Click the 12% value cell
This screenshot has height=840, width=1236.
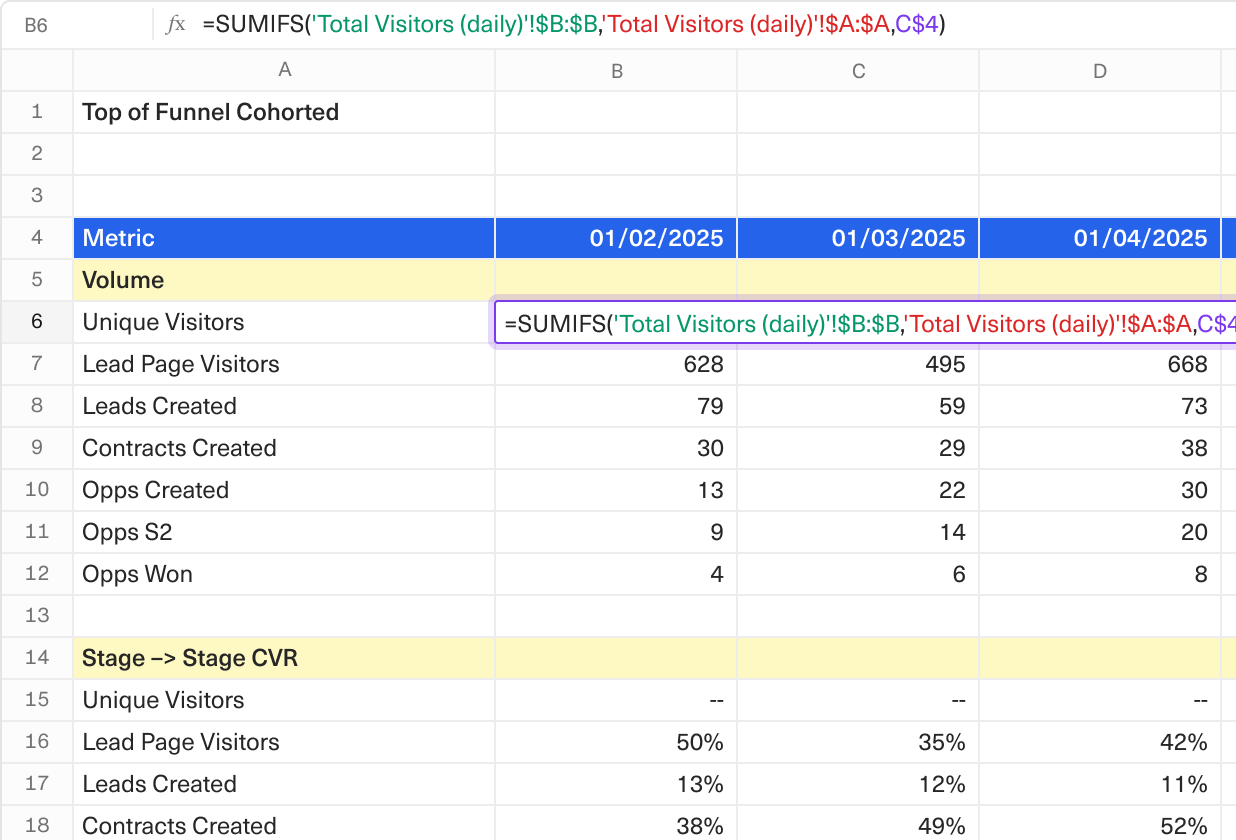coord(859,784)
